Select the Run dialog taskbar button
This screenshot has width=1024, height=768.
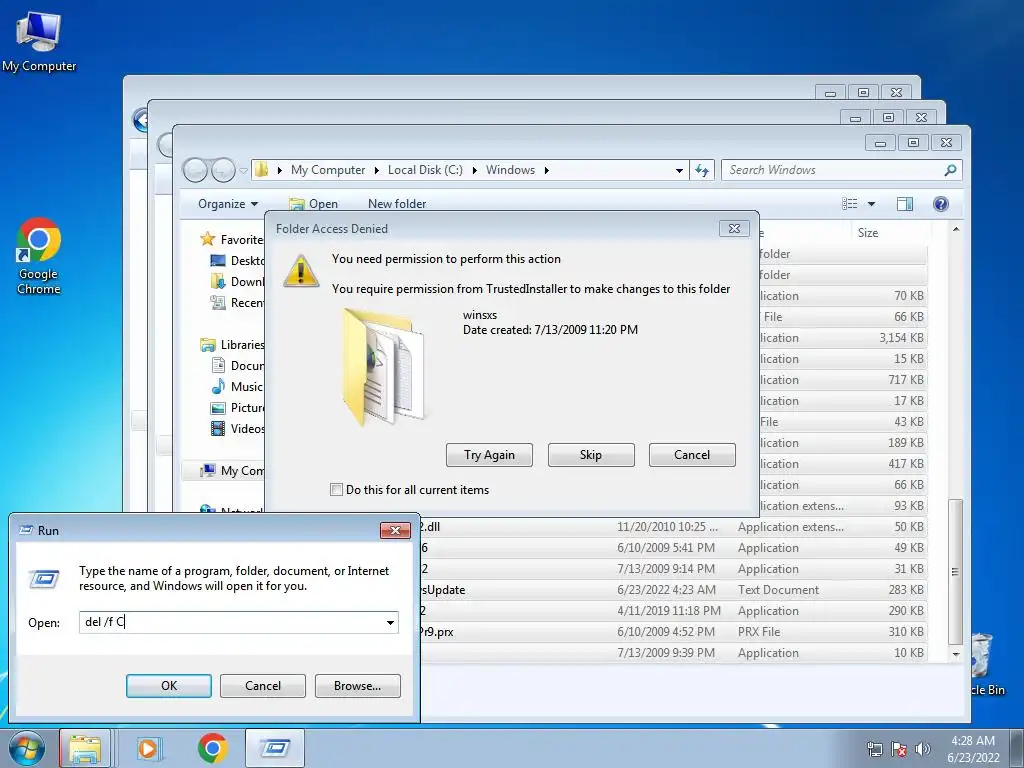click(275, 748)
